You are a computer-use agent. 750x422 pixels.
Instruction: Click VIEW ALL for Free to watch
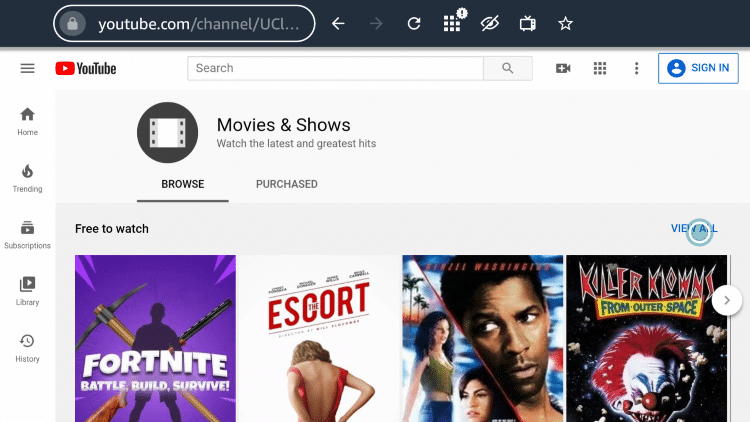(694, 229)
